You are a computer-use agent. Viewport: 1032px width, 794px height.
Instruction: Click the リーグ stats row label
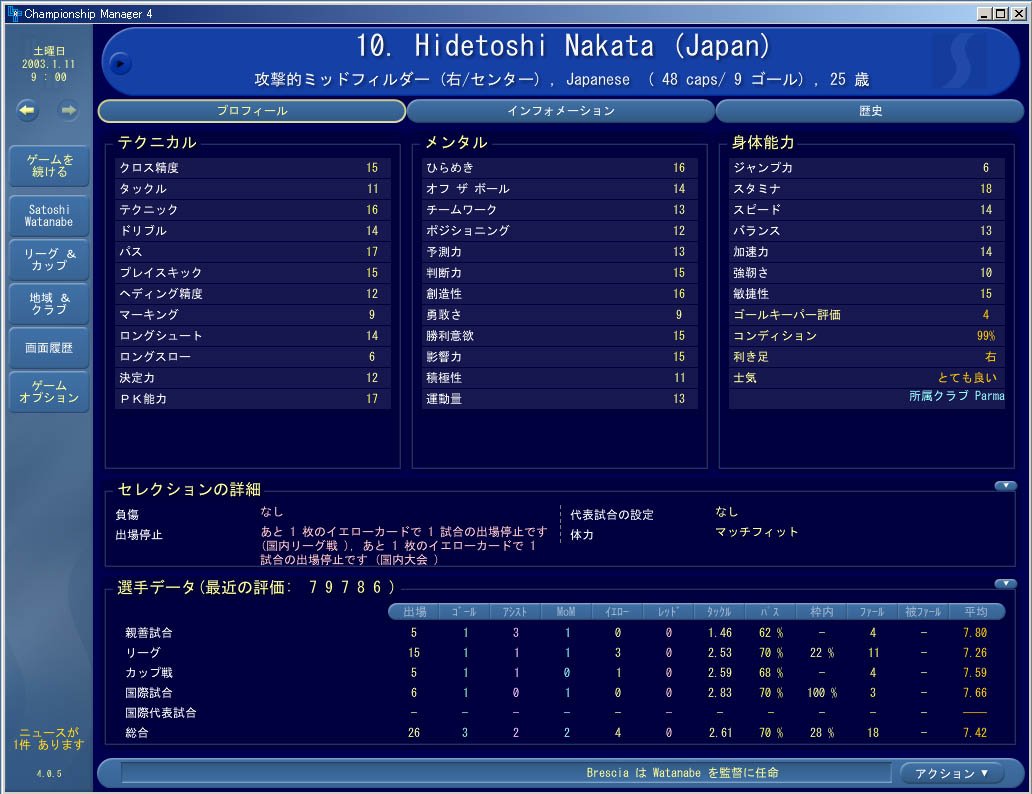(143, 653)
